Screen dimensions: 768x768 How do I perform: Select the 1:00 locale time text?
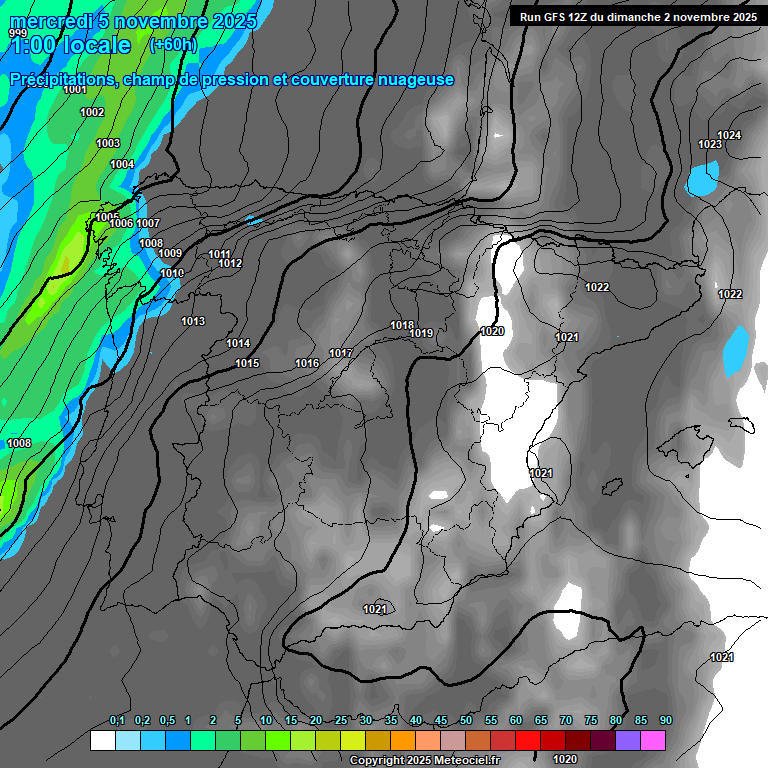(x=70, y=46)
